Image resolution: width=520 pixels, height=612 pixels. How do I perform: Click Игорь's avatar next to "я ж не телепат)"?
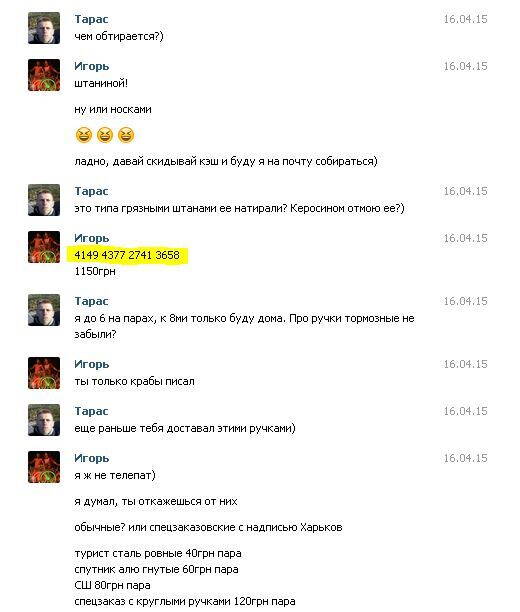(44, 467)
